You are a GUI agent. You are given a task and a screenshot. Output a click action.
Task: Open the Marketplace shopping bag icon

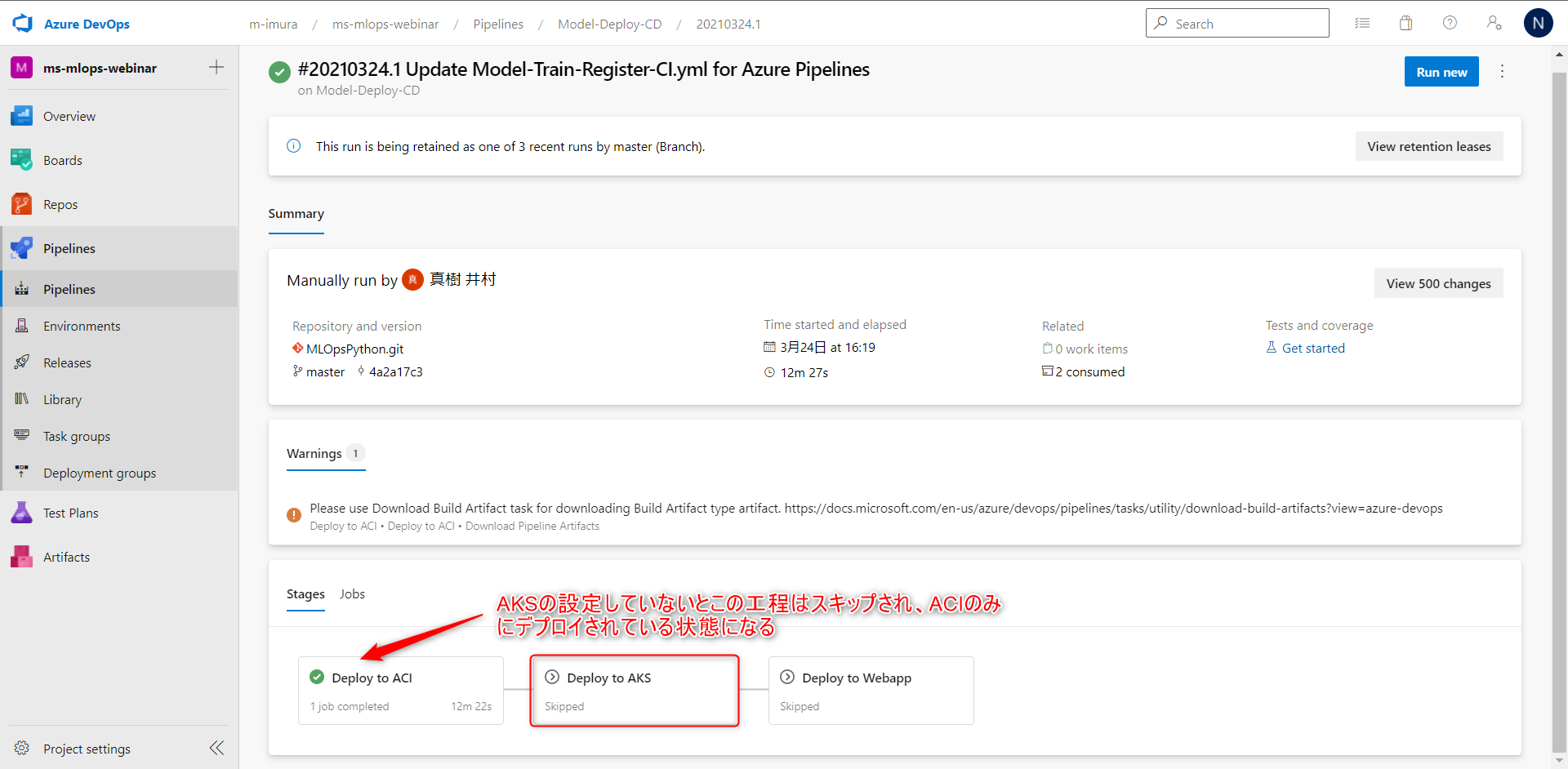point(1405,23)
